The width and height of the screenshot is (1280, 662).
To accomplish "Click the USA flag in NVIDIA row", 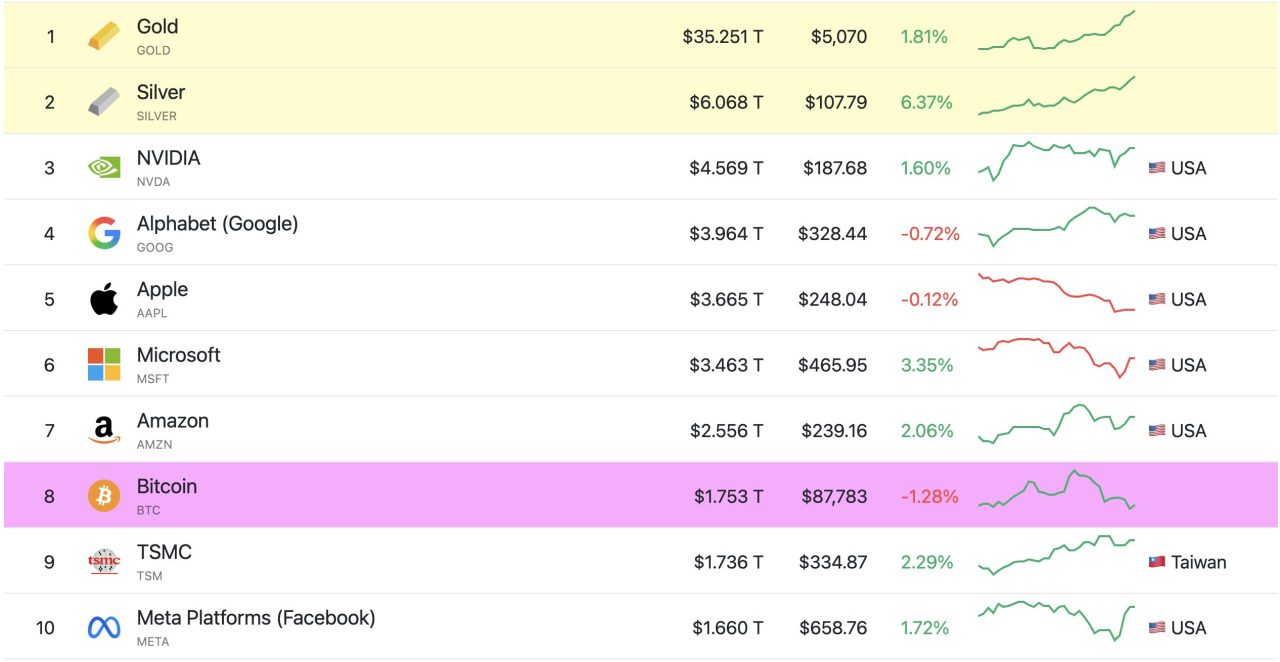I will coord(1157,168).
